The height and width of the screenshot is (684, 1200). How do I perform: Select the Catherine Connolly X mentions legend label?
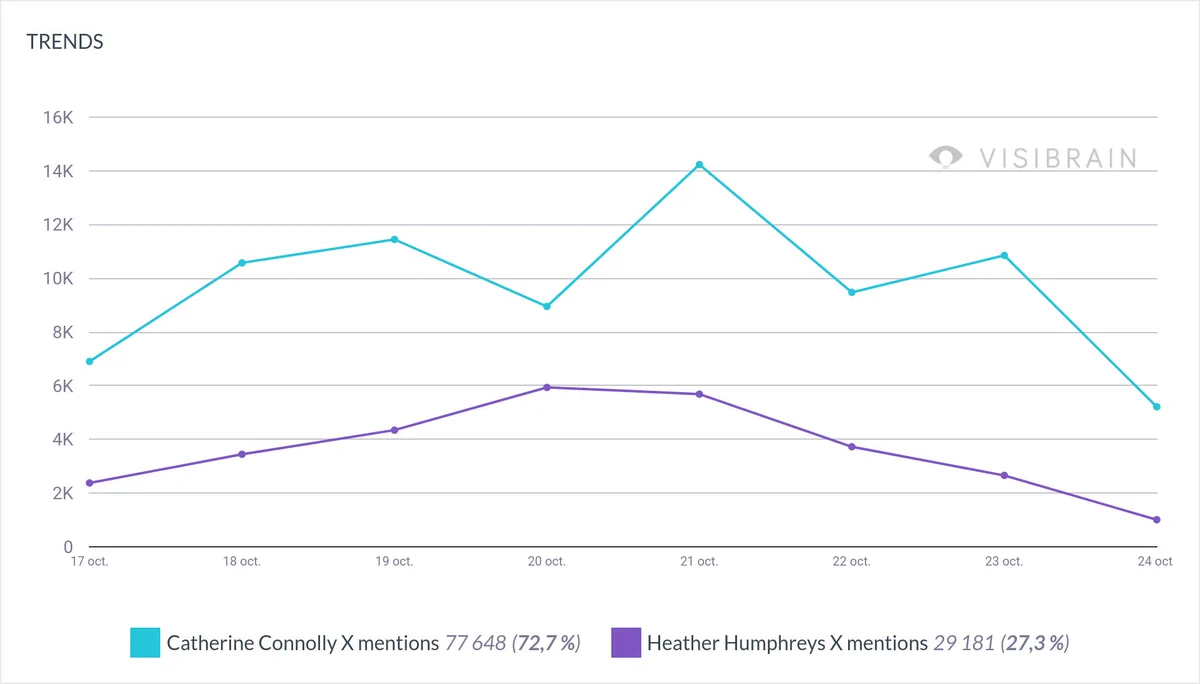click(x=302, y=643)
